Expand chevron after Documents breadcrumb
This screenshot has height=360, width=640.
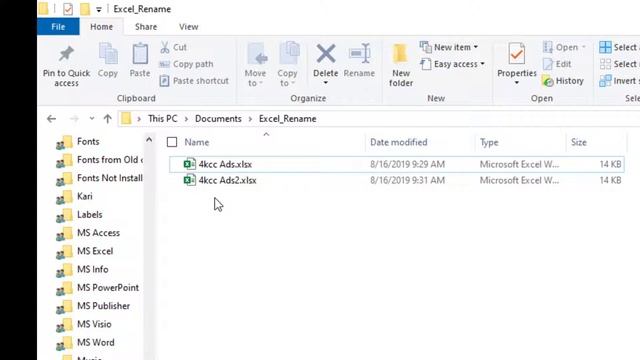pos(250,119)
